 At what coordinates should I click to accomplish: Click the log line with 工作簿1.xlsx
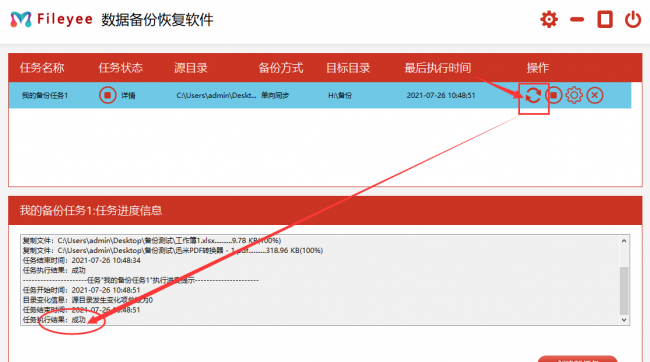[x=152, y=241]
